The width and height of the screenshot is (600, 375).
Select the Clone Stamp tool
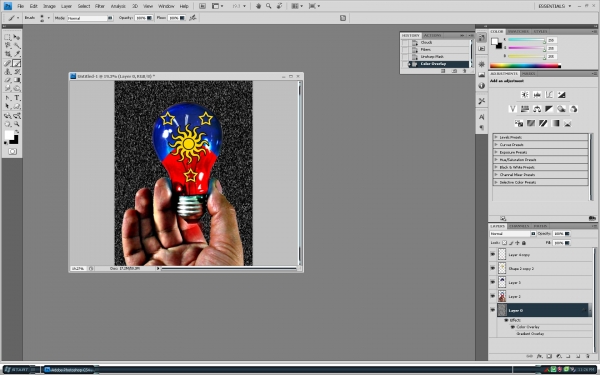coord(7,72)
